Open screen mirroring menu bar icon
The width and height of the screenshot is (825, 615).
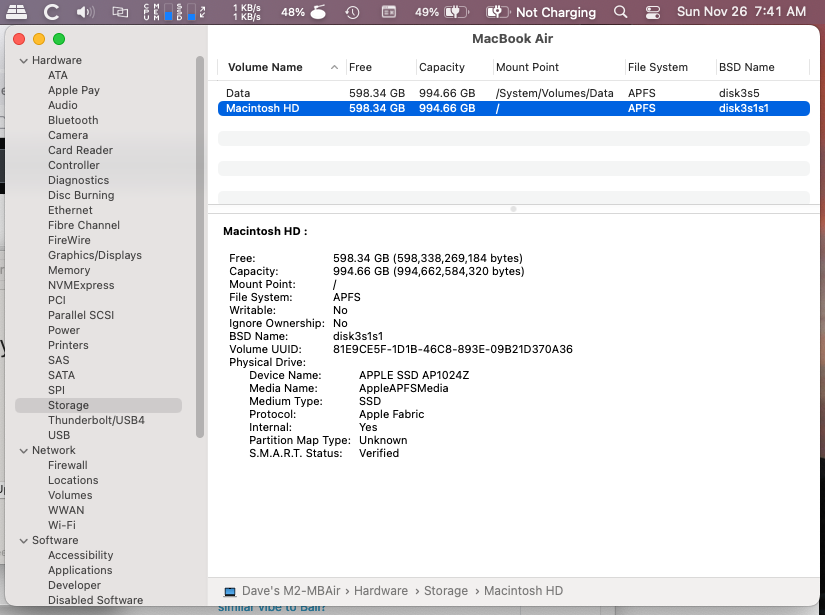pos(120,12)
